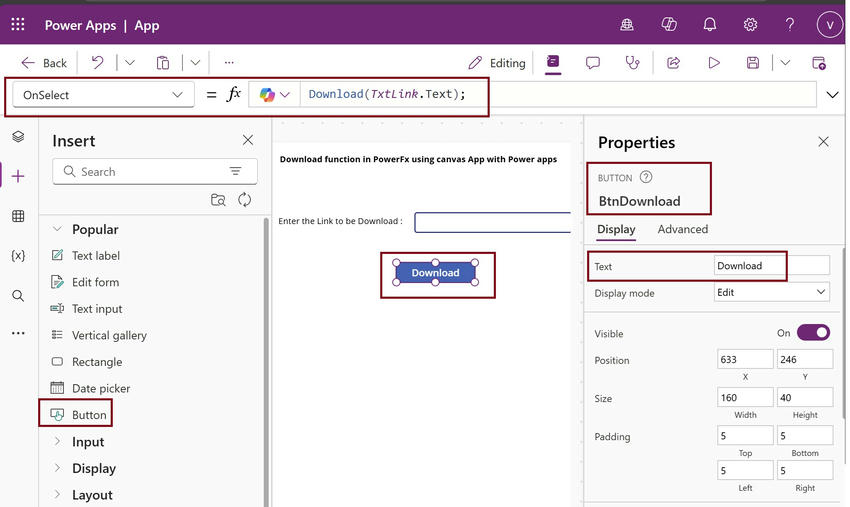Image resolution: width=850 pixels, height=507 pixels.
Task: Expand the Display section
Action: 57,468
